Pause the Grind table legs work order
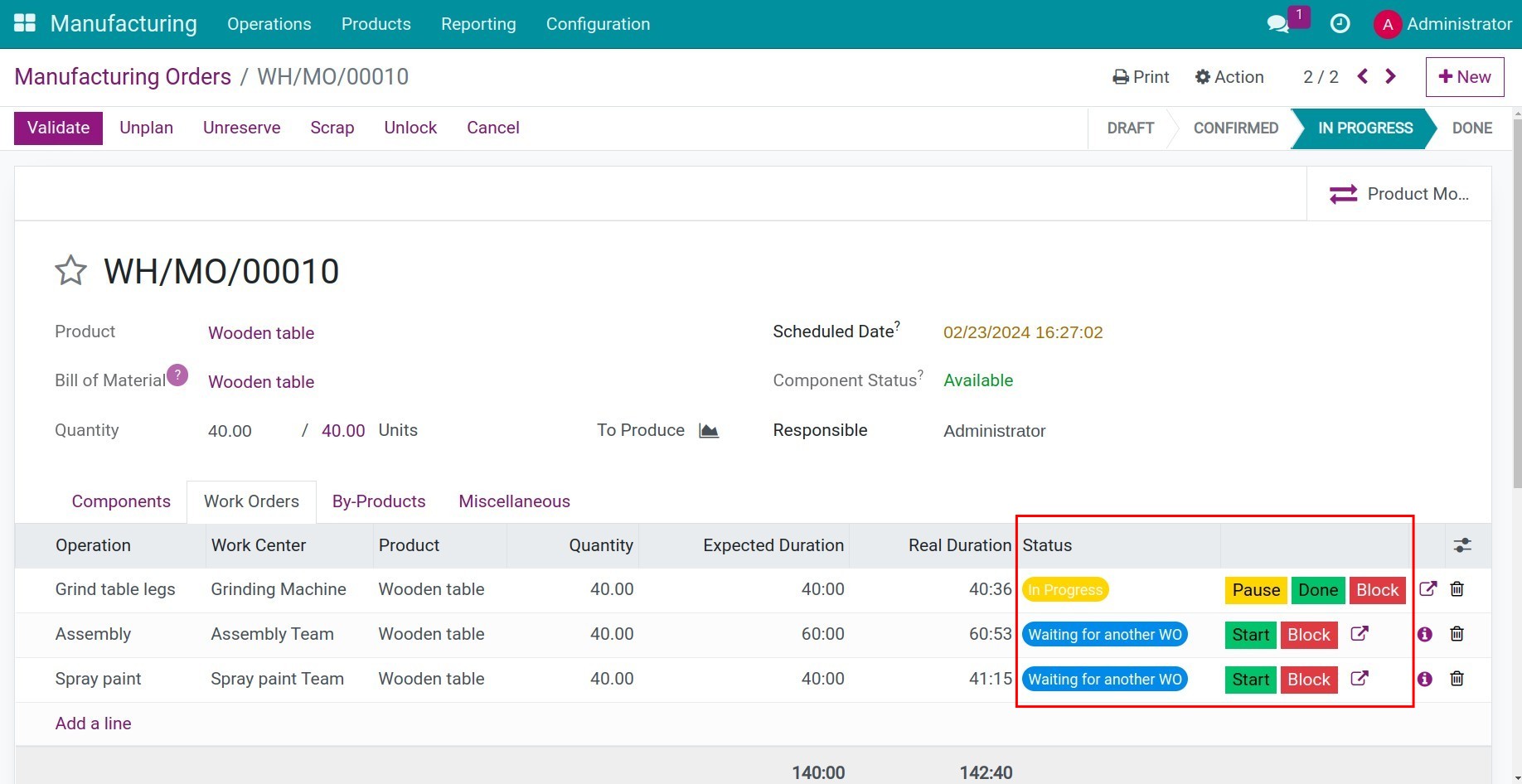1522x784 pixels. click(x=1256, y=590)
